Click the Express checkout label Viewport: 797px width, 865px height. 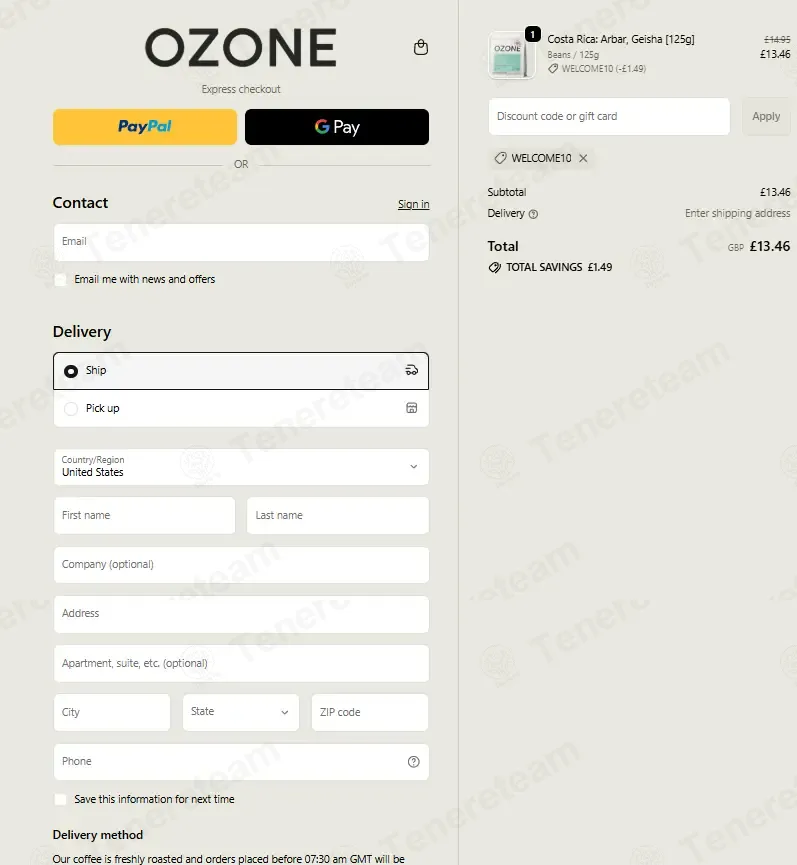click(241, 89)
